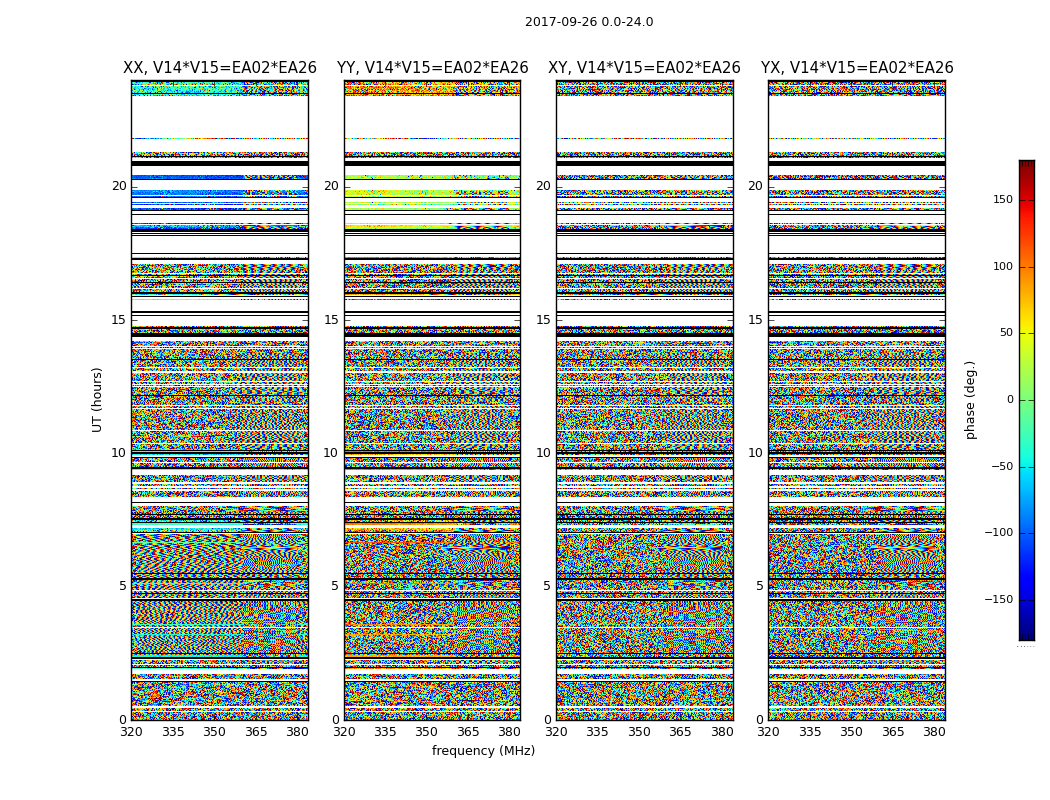Click the green zero region of colorbar
1050x800 pixels.
click(x=1027, y=400)
